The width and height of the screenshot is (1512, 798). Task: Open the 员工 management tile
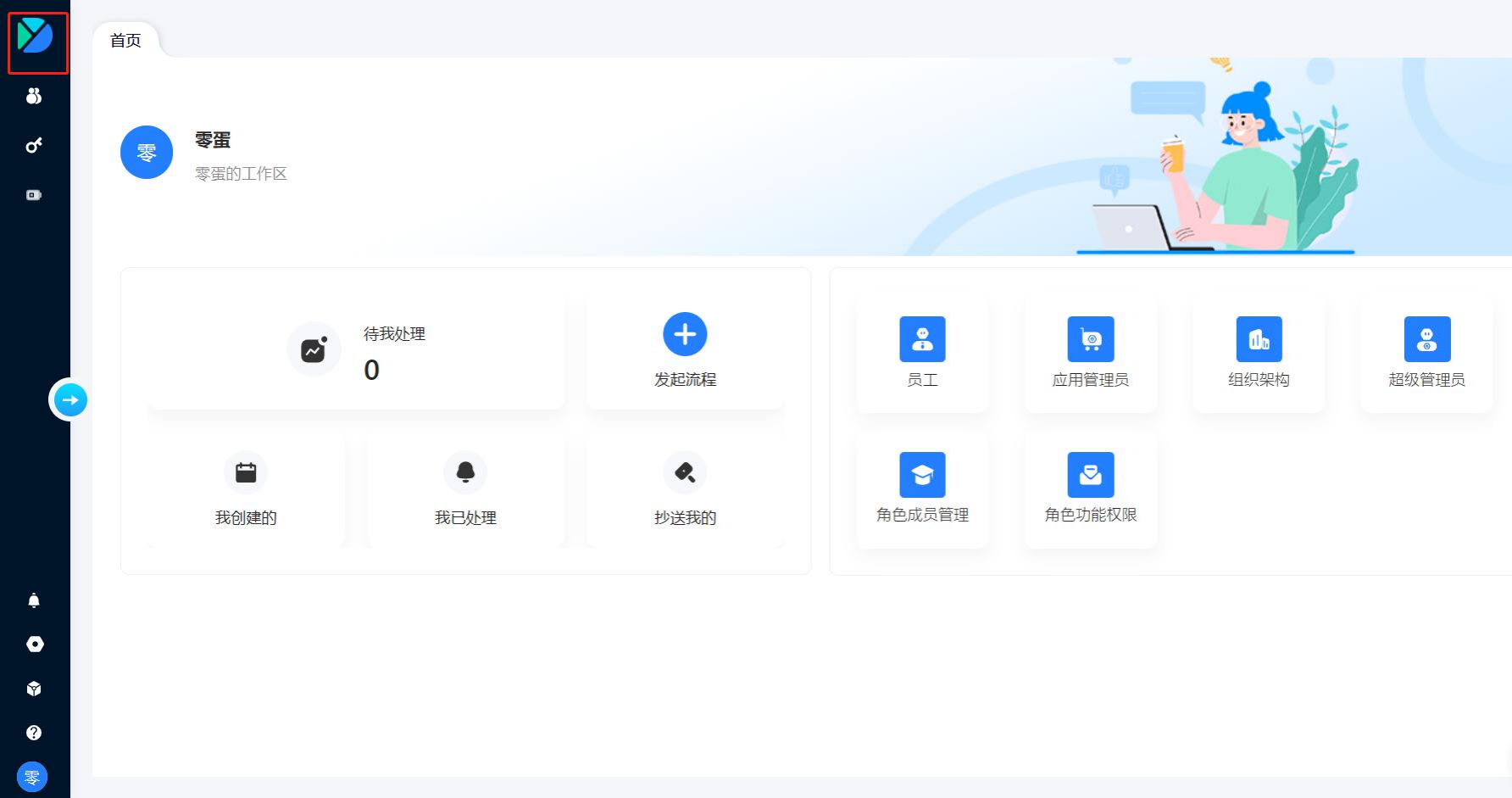pos(922,353)
